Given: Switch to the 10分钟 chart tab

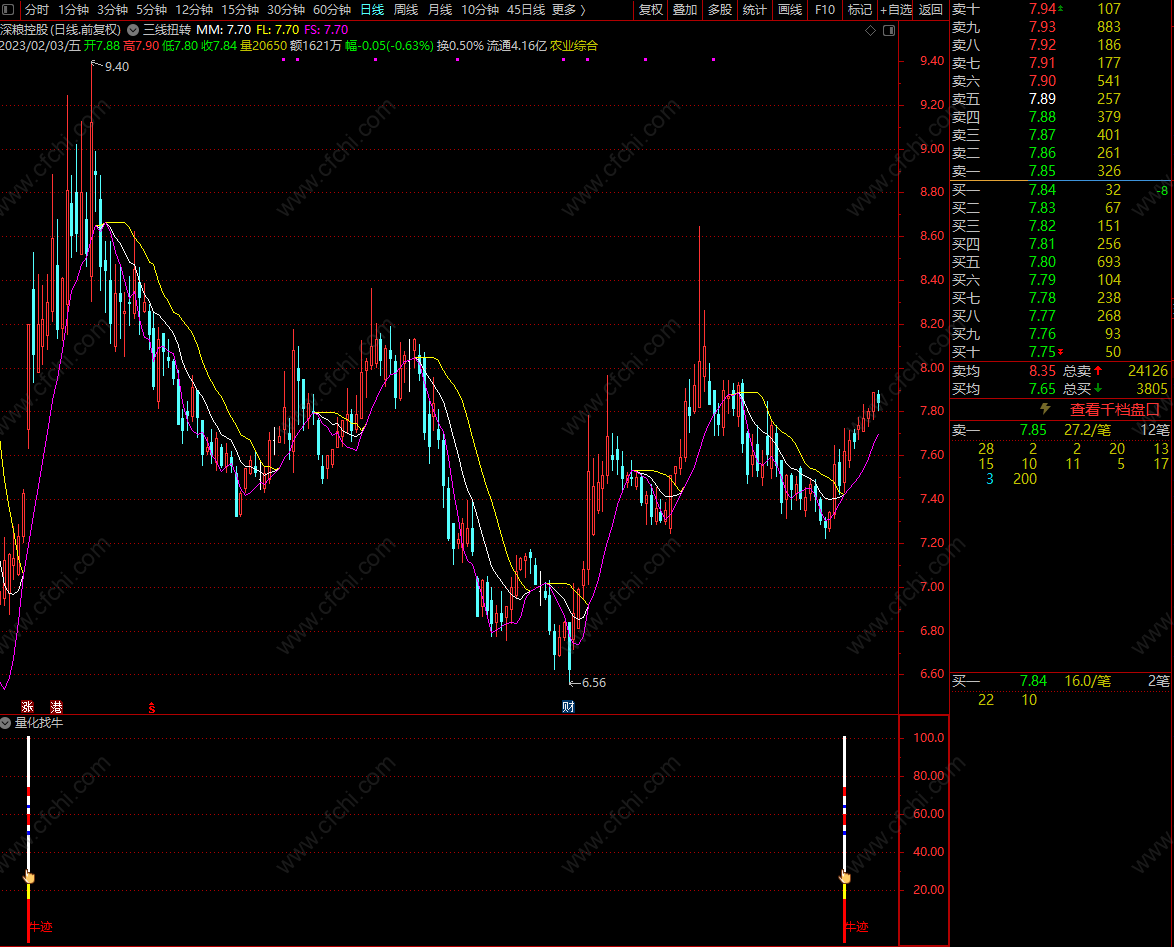Looking at the screenshot, I should 480,10.
